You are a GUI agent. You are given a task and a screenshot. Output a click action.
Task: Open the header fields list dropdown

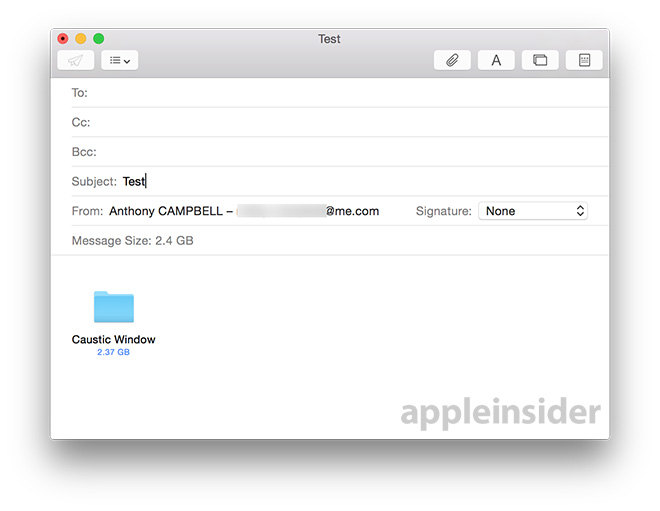pyautogui.click(x=120, y=60)
